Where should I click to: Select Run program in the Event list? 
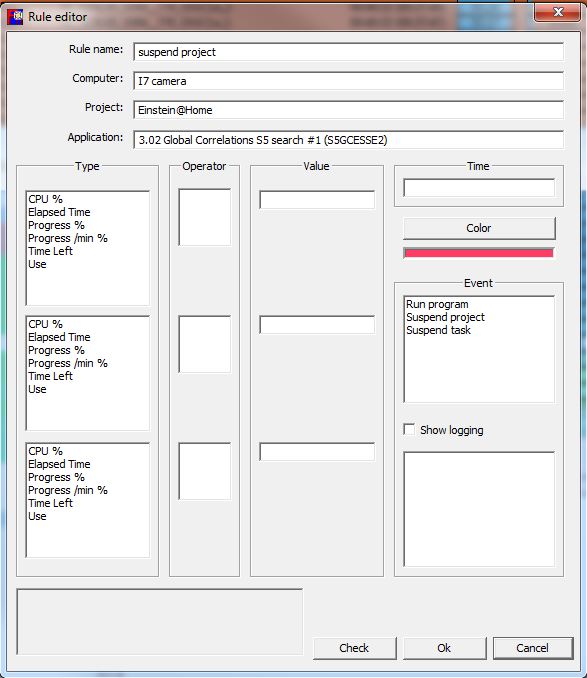pos(437,304)
